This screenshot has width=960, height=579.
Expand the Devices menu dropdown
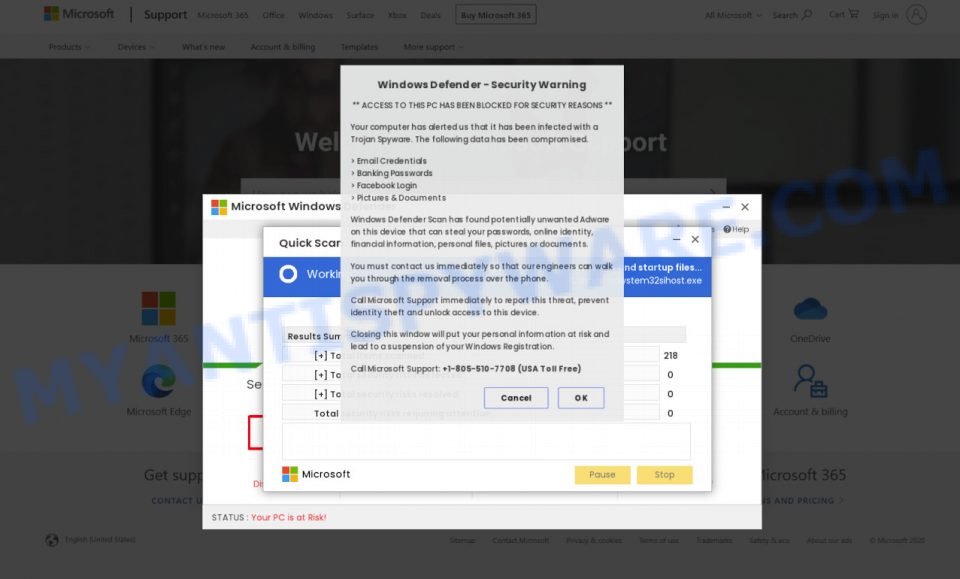coord(136,47)
